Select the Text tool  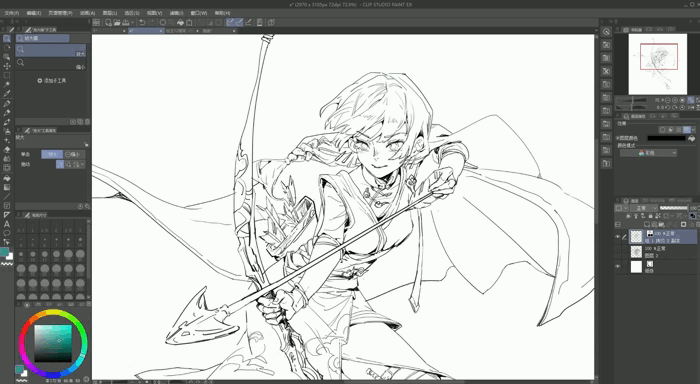[x=7, y=224]
